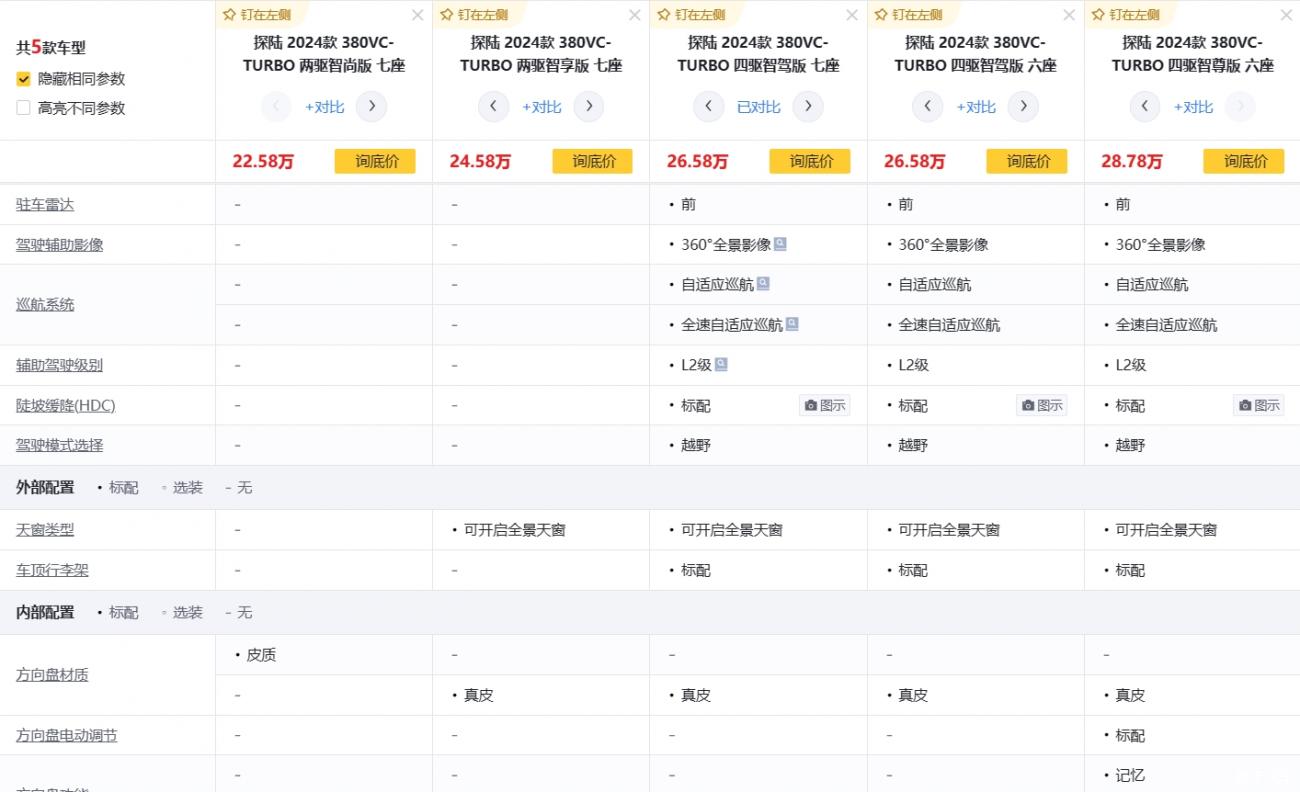1300x792 pixels.
Task: Pin the 四驱智驾版 七座 column to the left
Action: 692,15
